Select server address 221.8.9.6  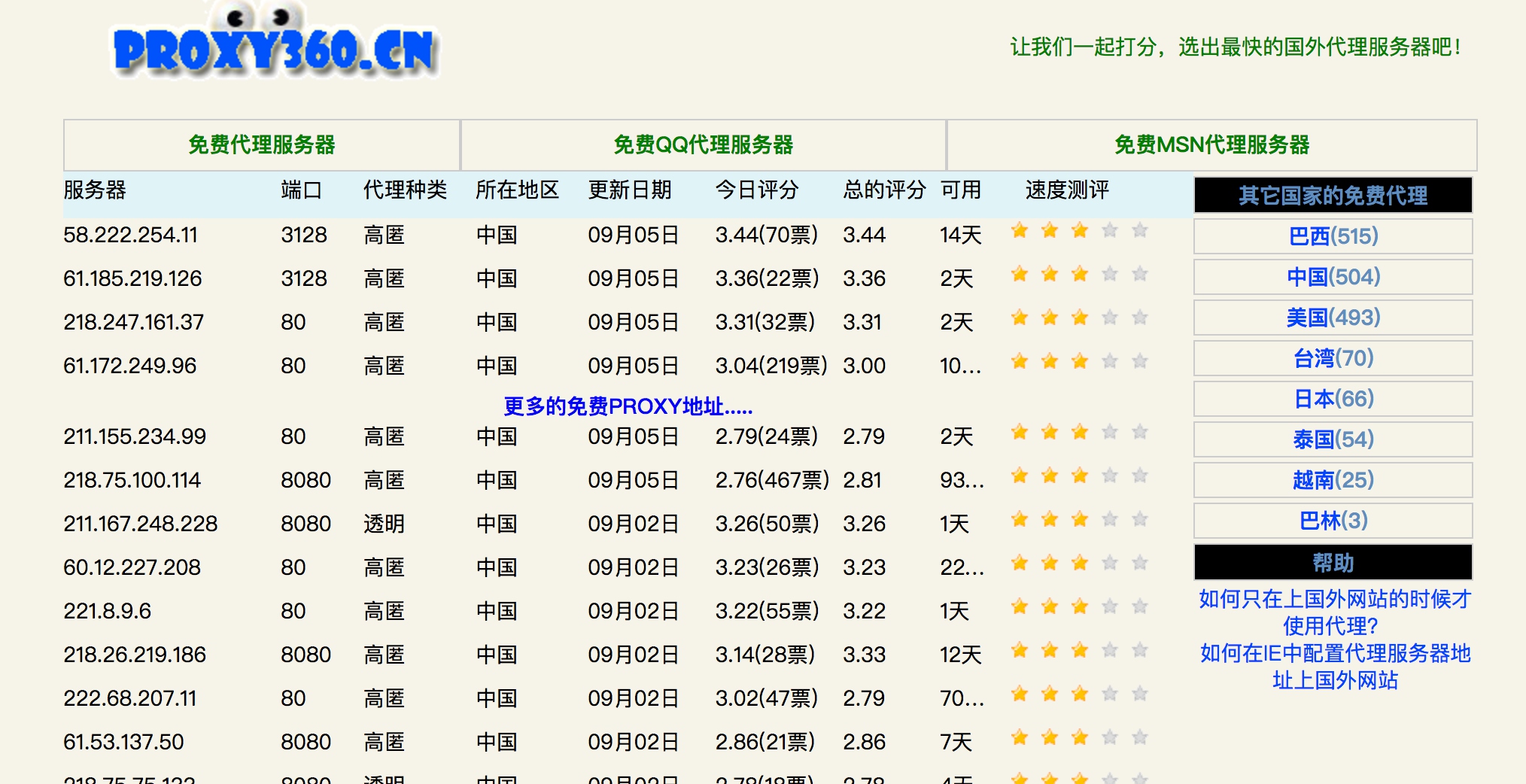[x=108, y=611]
